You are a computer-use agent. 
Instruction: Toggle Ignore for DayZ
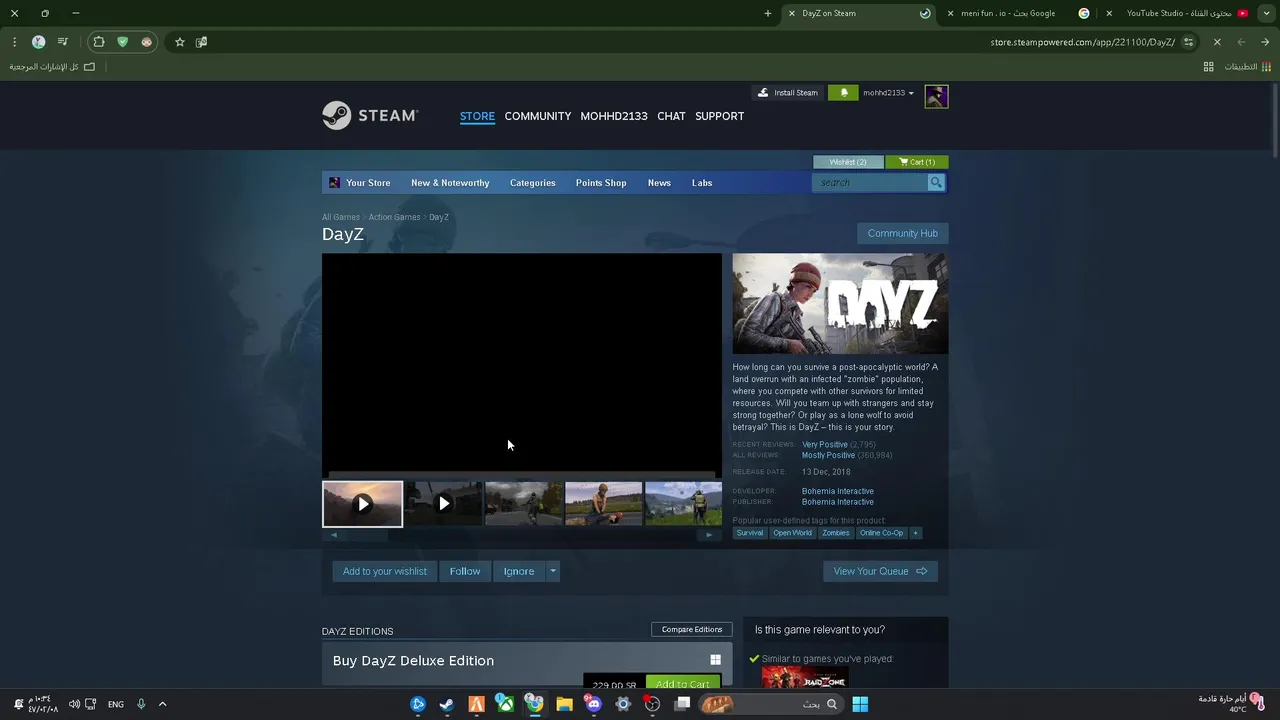coord(519,571)
